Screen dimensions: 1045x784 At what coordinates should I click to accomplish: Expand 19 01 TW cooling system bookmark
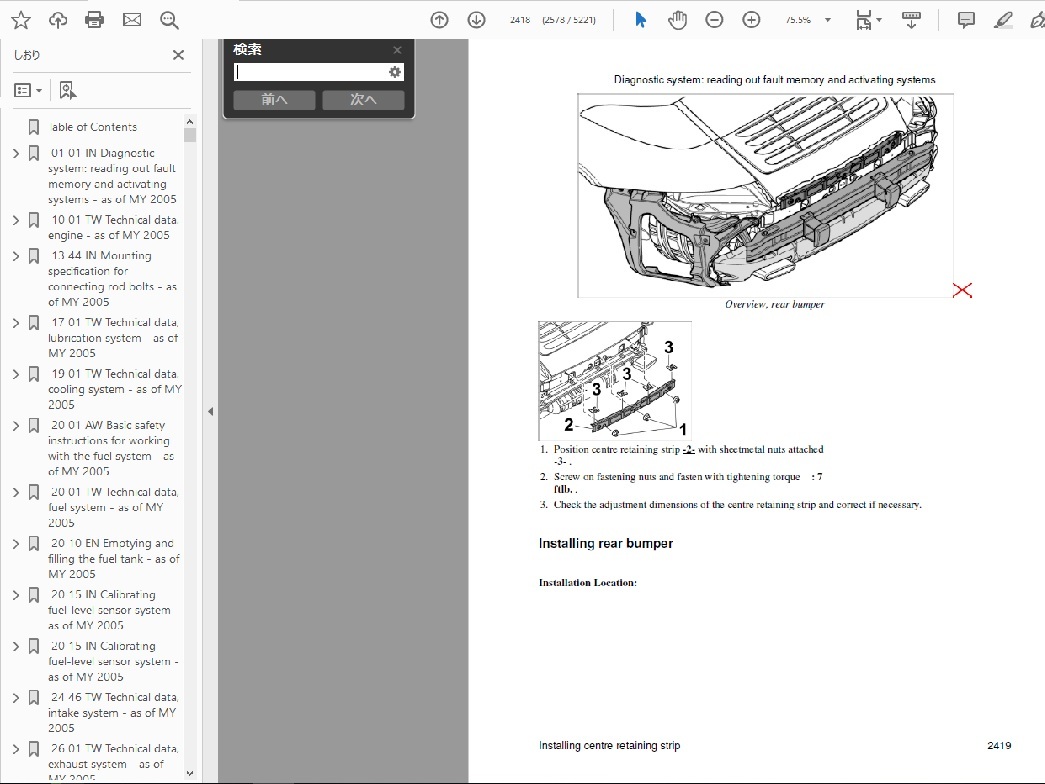point(16,374)
